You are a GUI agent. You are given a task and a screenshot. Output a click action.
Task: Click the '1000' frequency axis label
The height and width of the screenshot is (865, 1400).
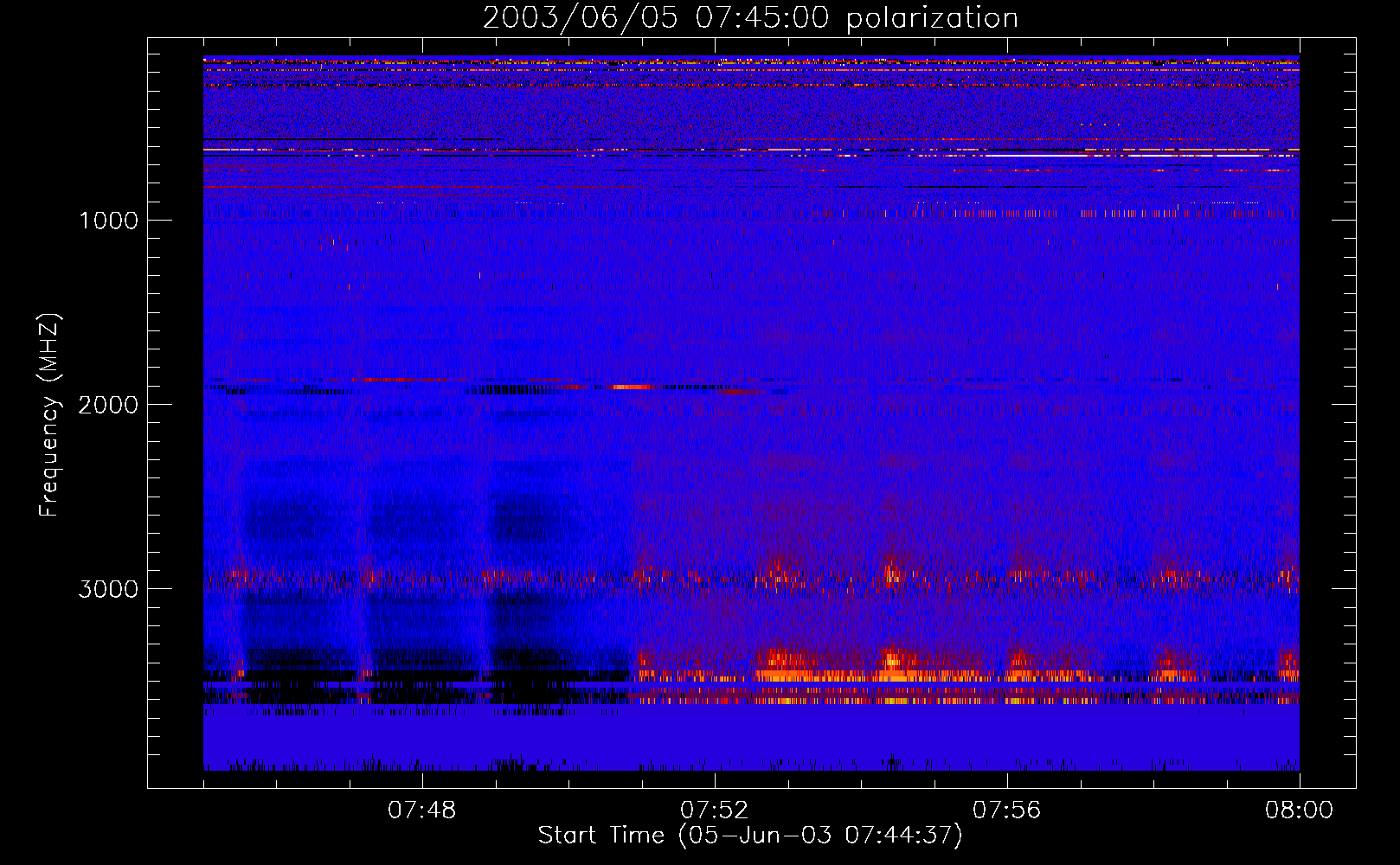(108, 221)
